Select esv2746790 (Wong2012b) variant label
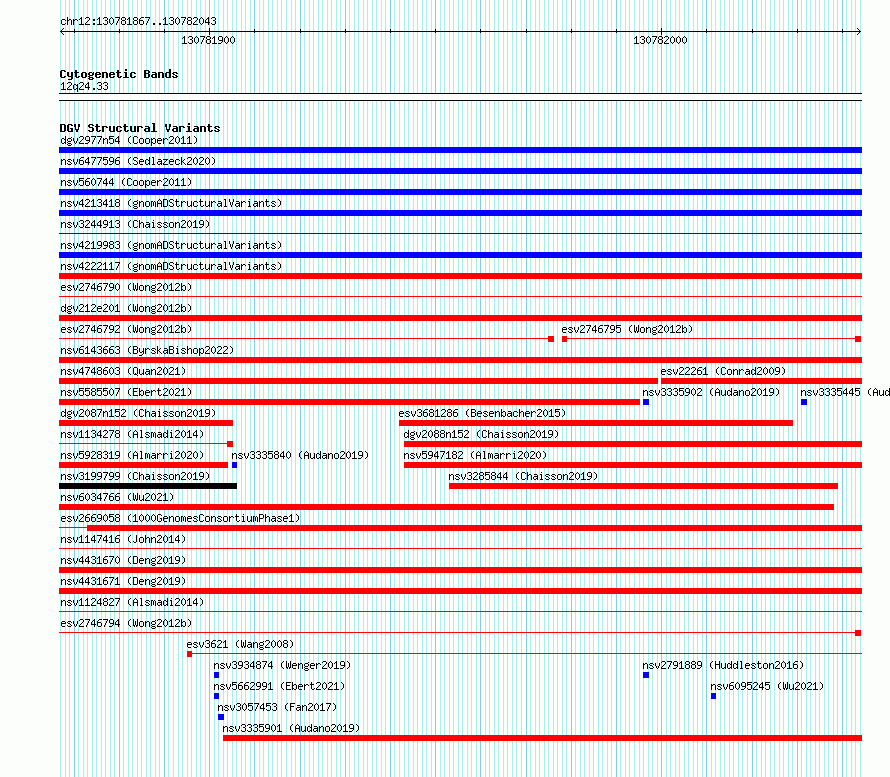 [x=126, y=287]
